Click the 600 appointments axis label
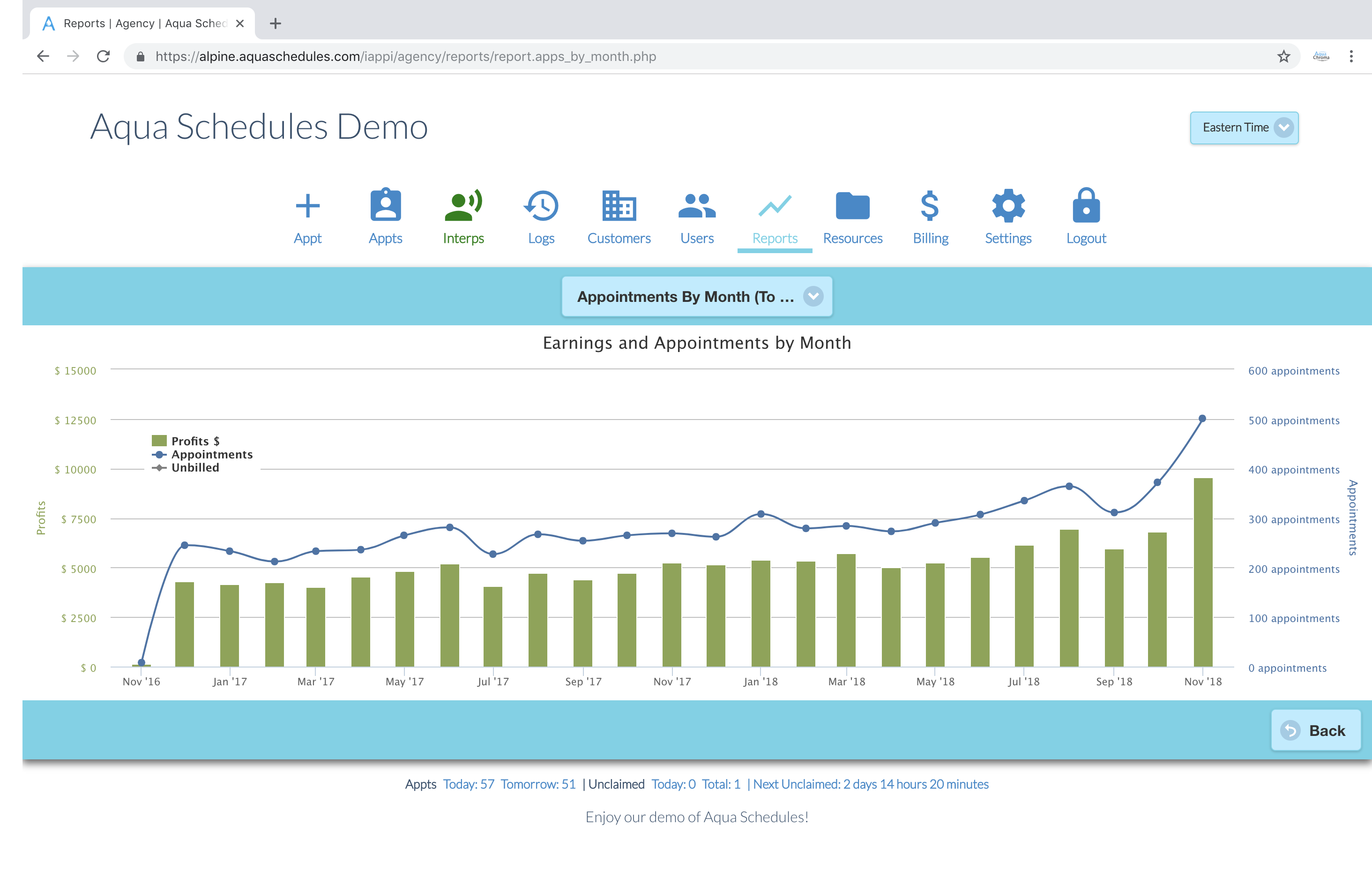The height and width of the screenshot is (870, 1372). tap(1293, 371)
